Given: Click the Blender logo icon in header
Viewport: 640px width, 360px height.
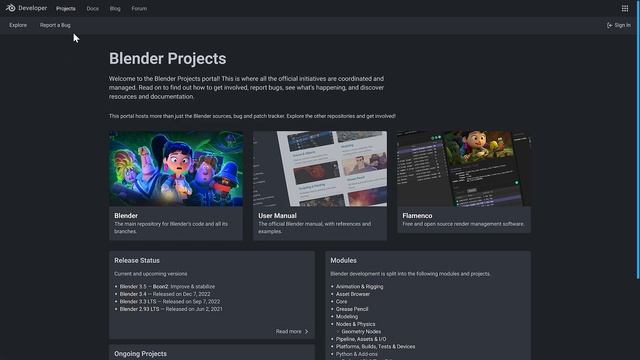Looking at the screenshot, I should 11,8.
